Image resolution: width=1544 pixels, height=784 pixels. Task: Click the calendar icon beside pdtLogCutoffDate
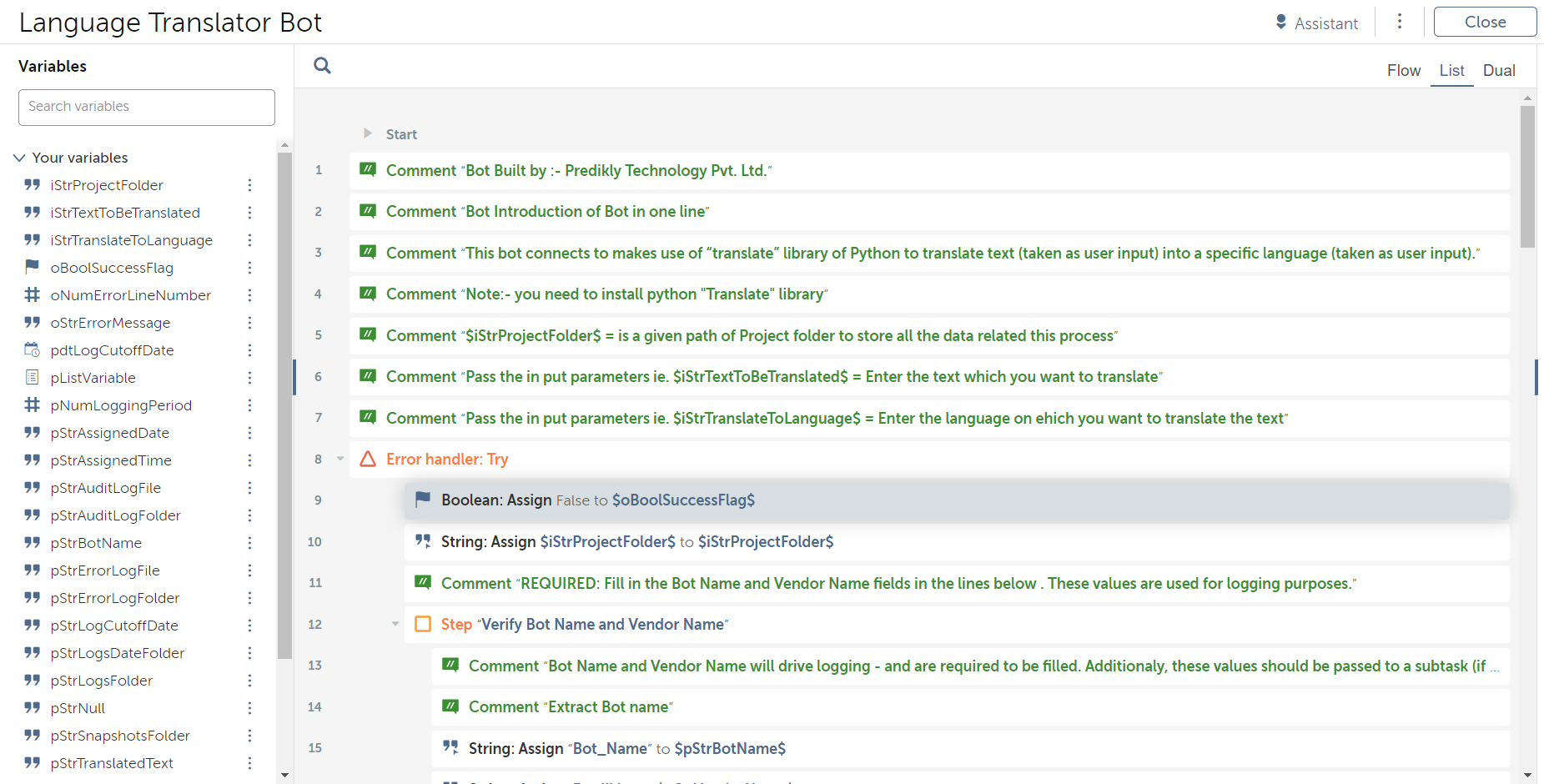pos(32,349)
